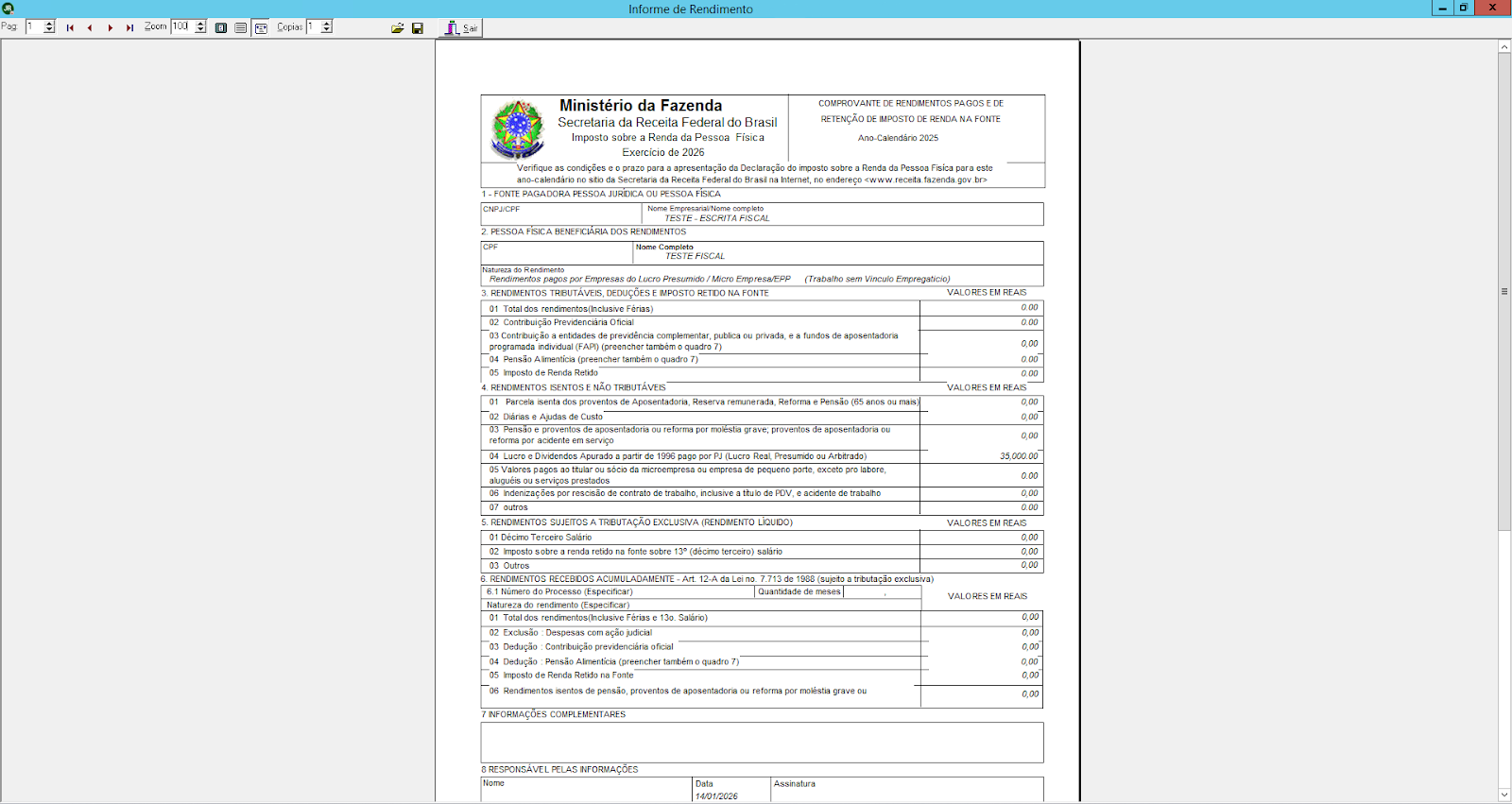Click 'TESTE - ESCRITA FISCAL' company name

coord(717,218)
